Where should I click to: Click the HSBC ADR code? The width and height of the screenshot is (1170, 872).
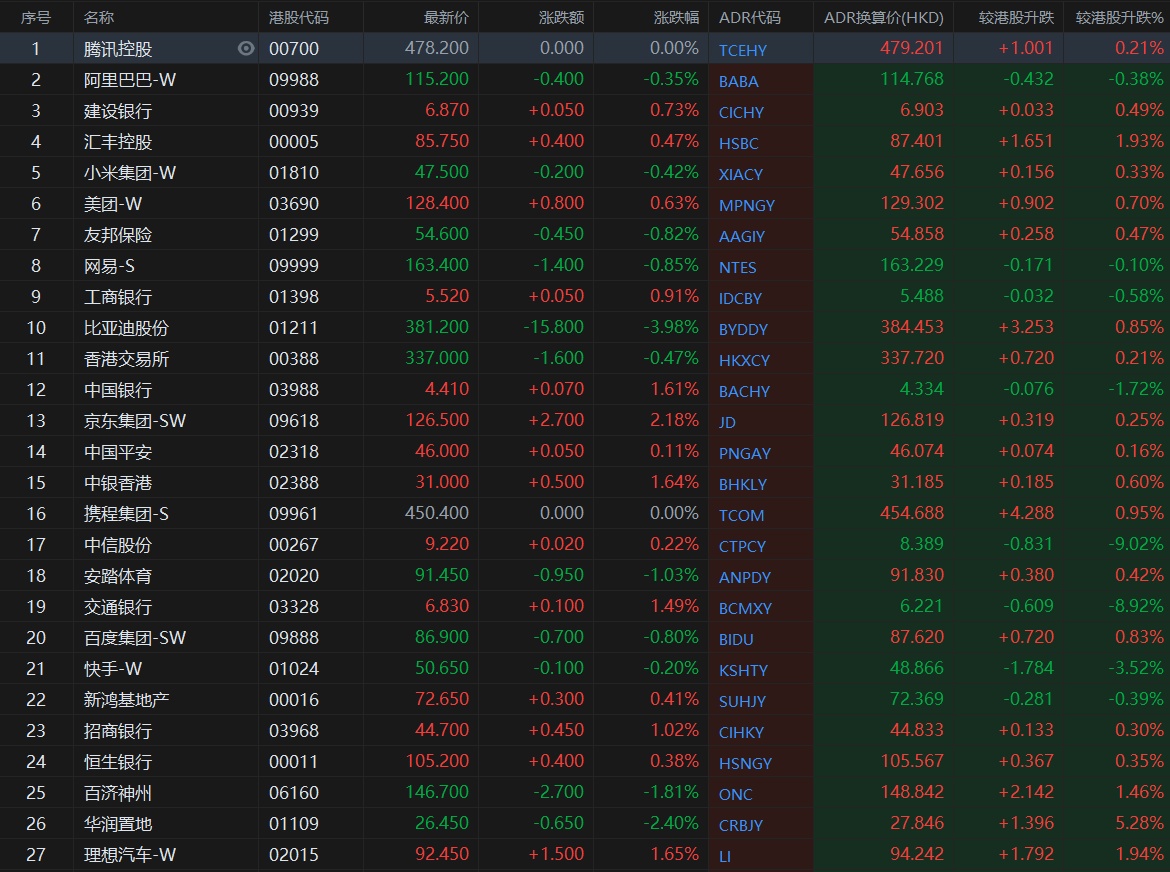tap(738, 143)
